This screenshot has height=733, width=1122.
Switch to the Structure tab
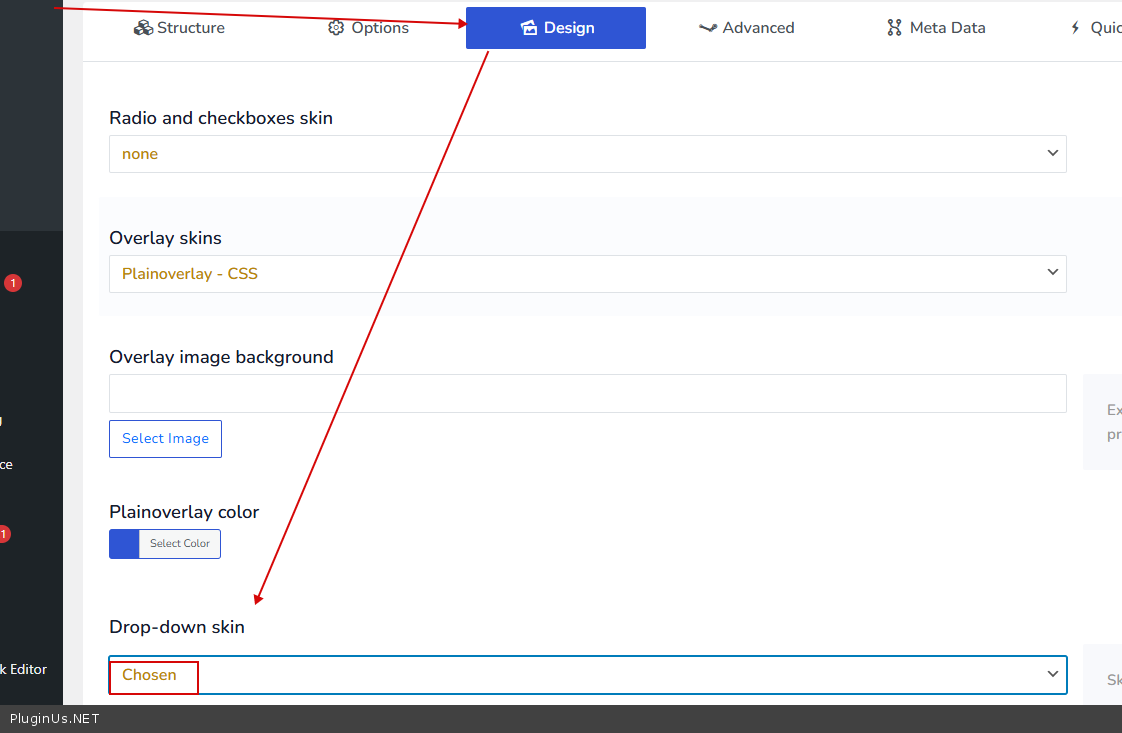[x=180, y=28]
